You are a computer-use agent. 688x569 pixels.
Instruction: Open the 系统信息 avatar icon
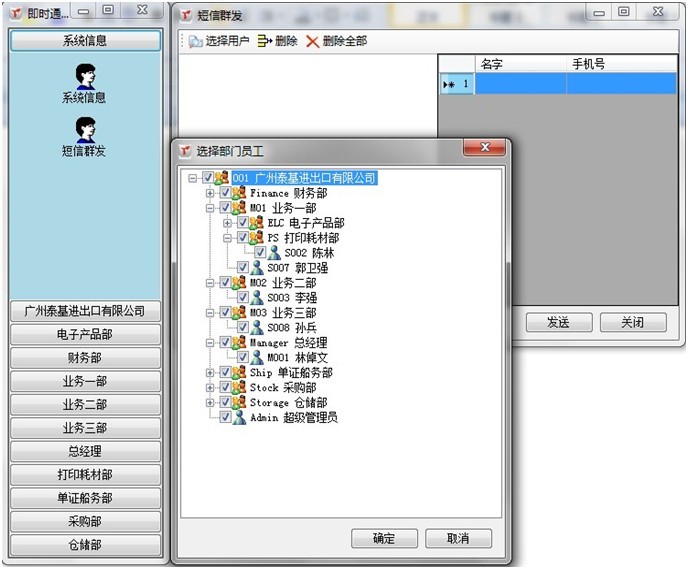(84, 75)
